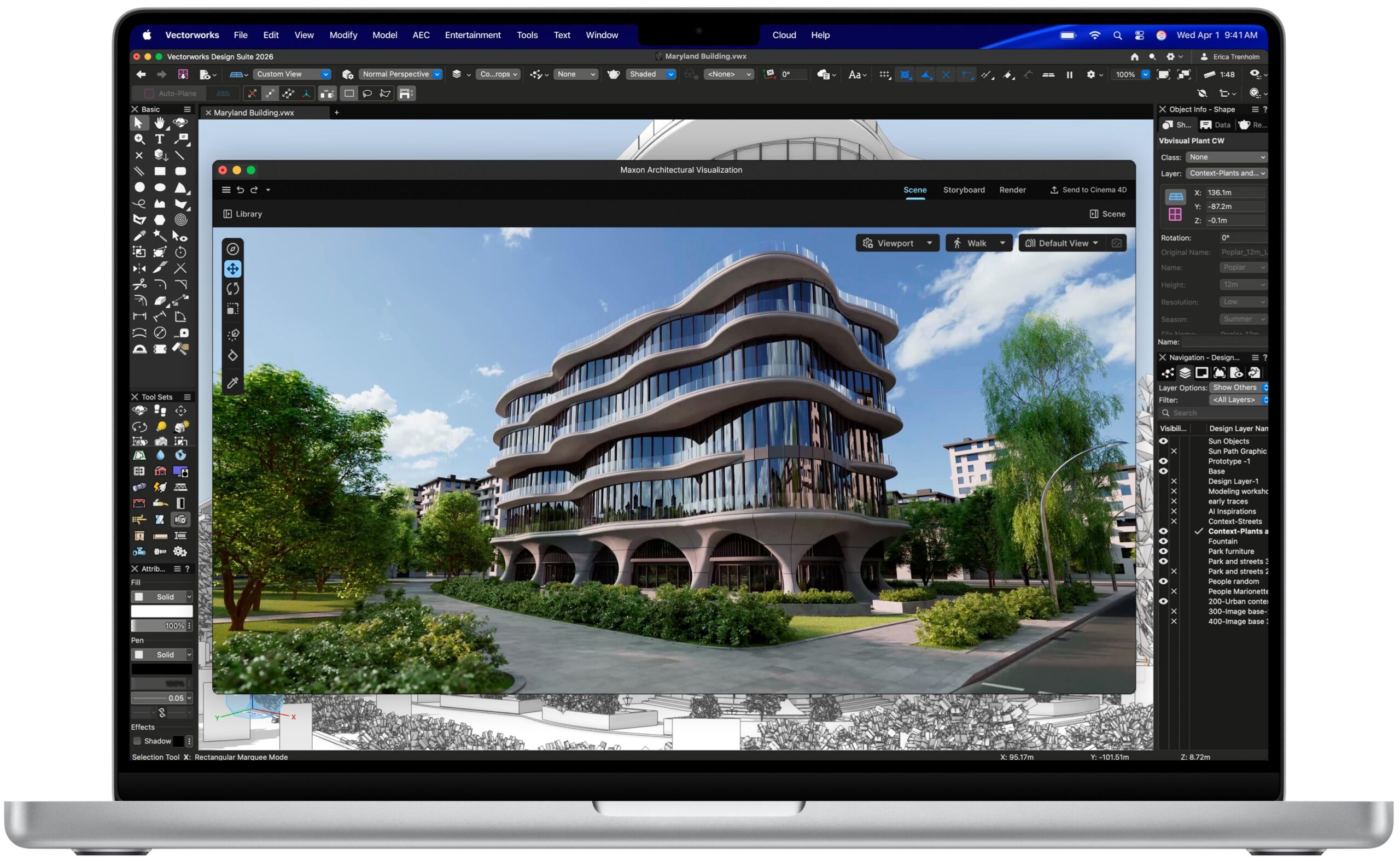Select the Rotate tool in the Maxon toolbar
The width and height of the screenshot is (1400, 862).
tap(232, 289)
